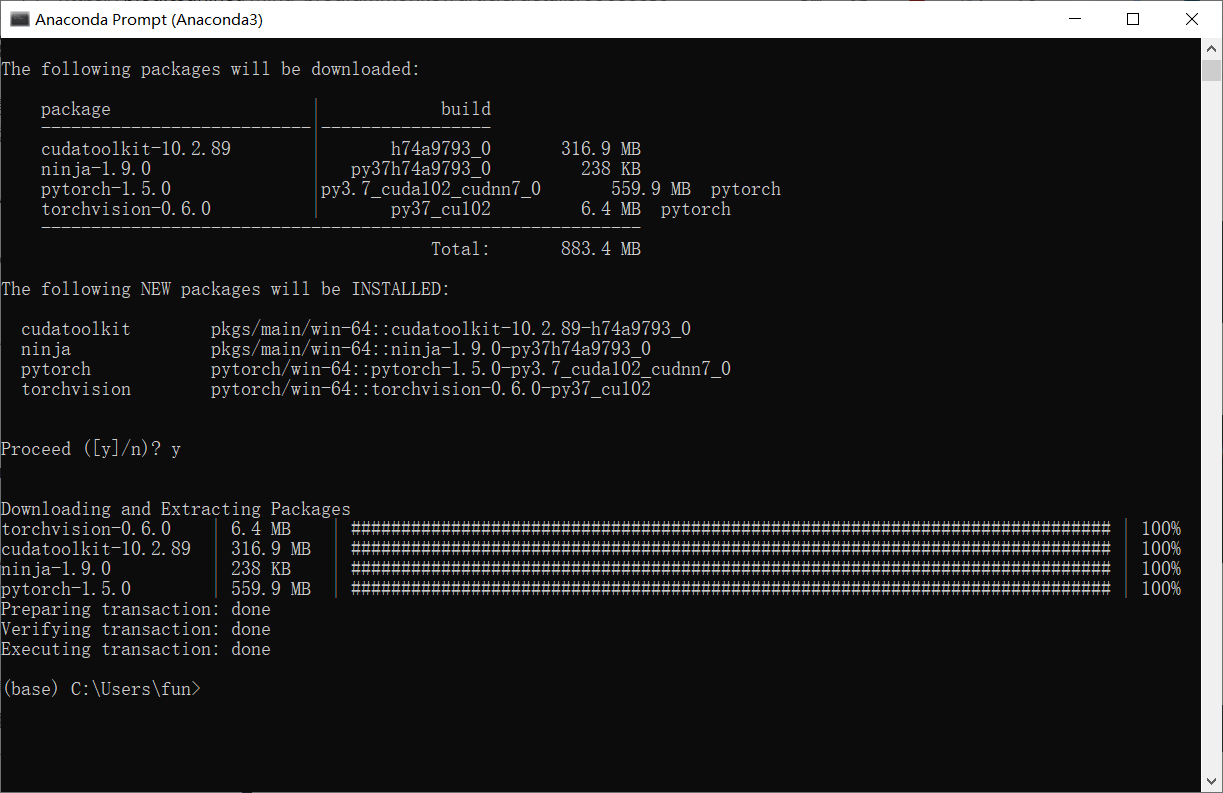Click build string py37h74a9793_0
Screen dimensions: 1223x793
tap(421, 169)
